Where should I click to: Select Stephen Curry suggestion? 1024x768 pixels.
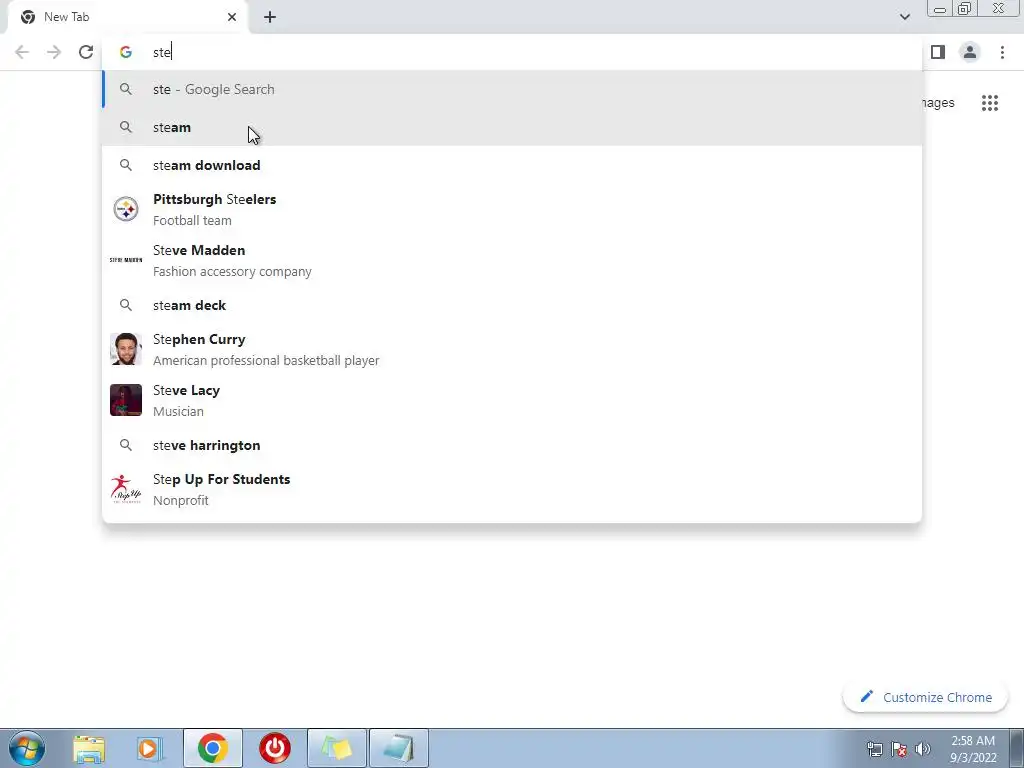pos(512,349)
